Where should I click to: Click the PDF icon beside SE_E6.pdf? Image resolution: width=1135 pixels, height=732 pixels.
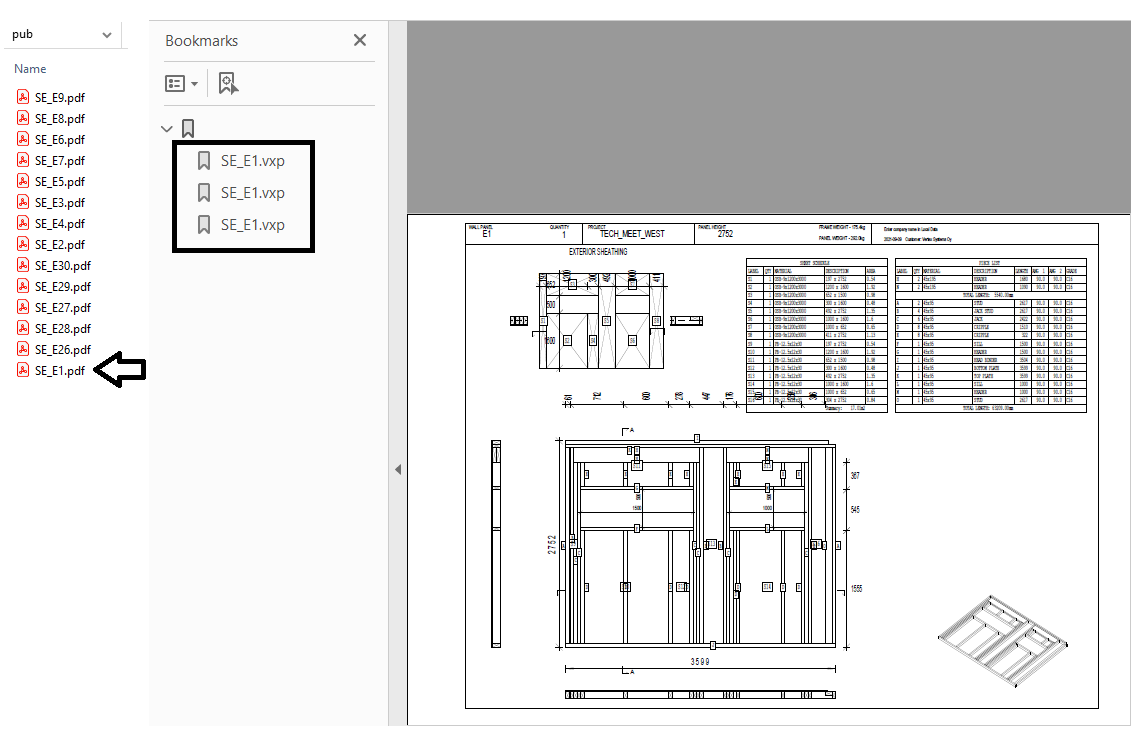point(22,139)
